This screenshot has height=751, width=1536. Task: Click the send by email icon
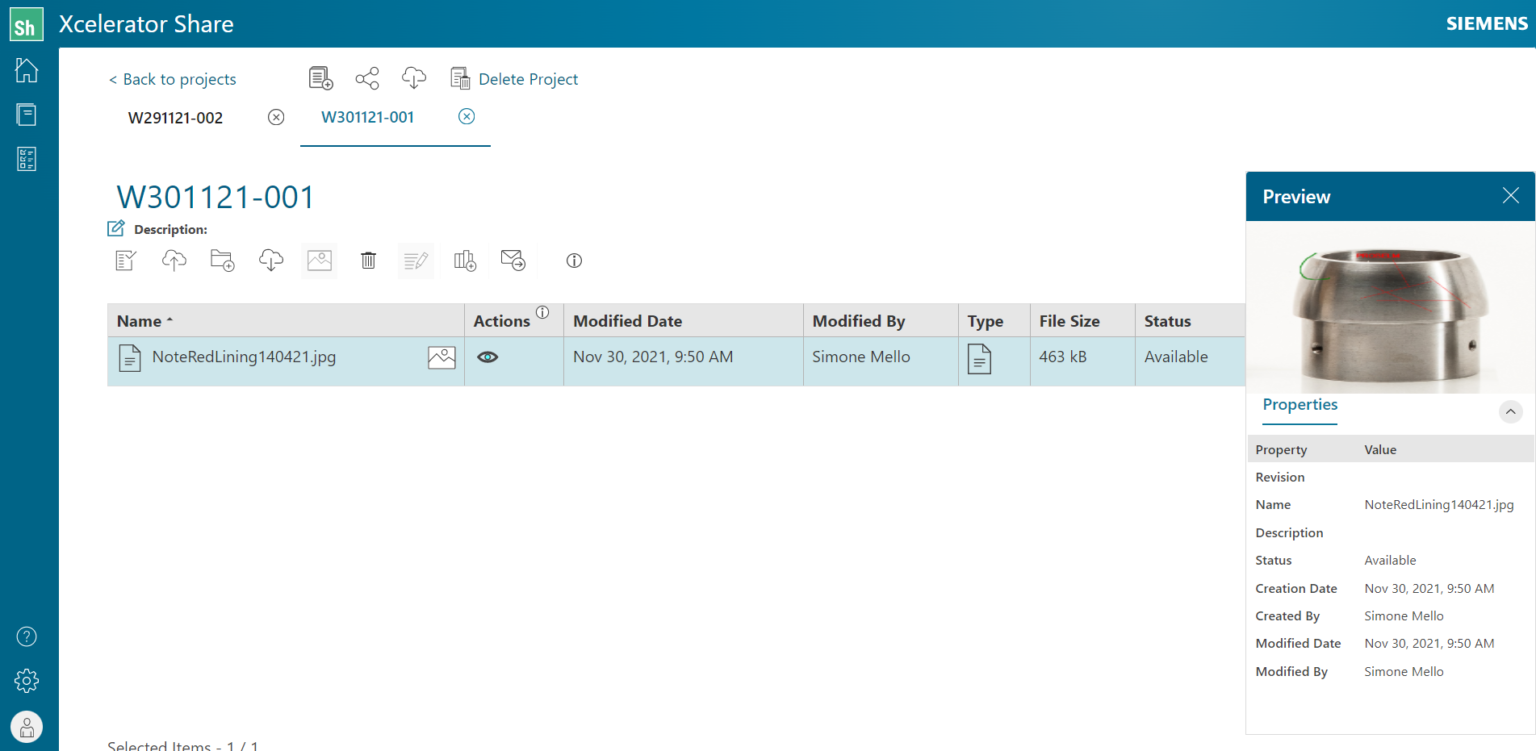click(513, 260)
